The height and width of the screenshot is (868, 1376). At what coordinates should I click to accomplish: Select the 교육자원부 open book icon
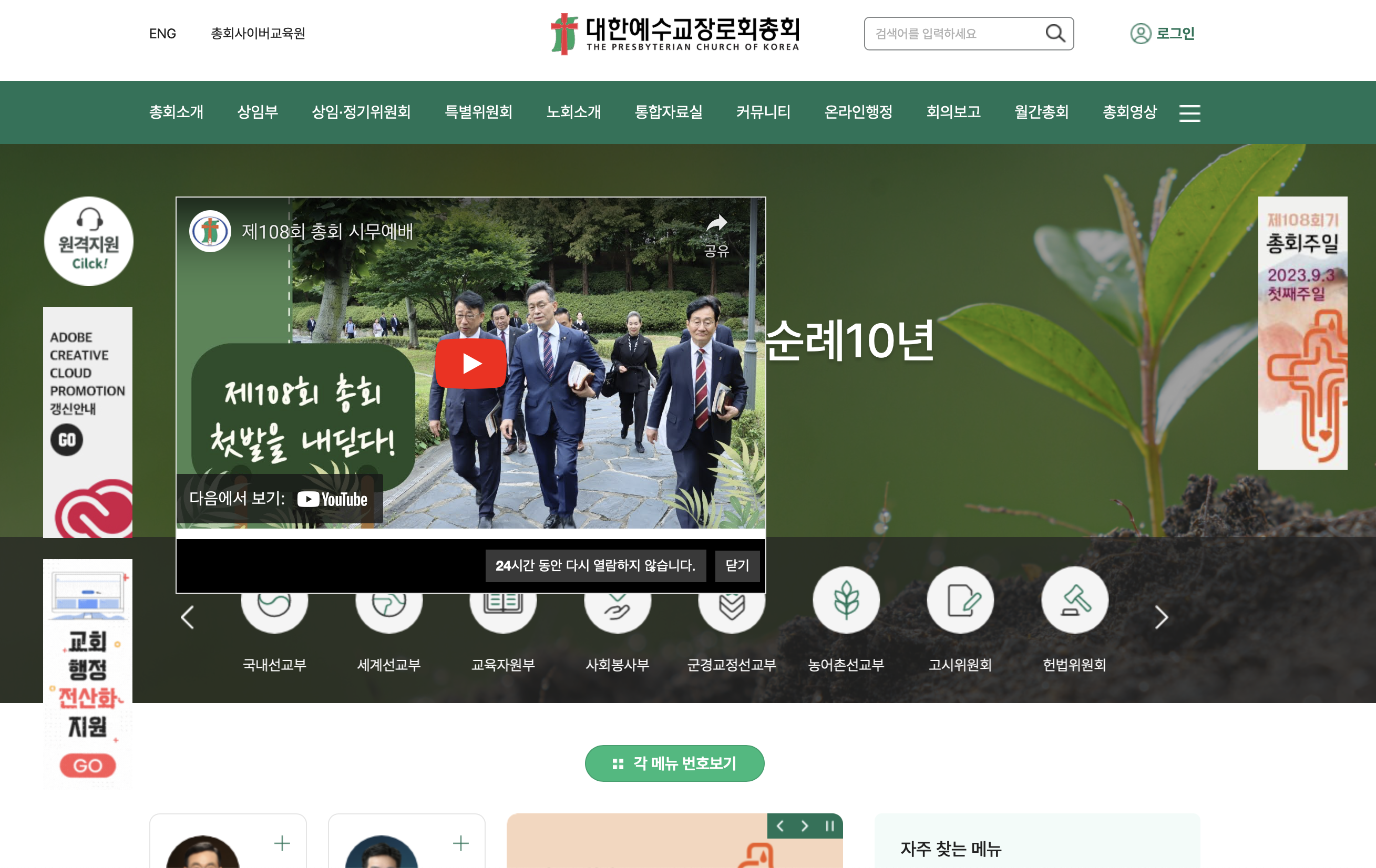[503, 600]
